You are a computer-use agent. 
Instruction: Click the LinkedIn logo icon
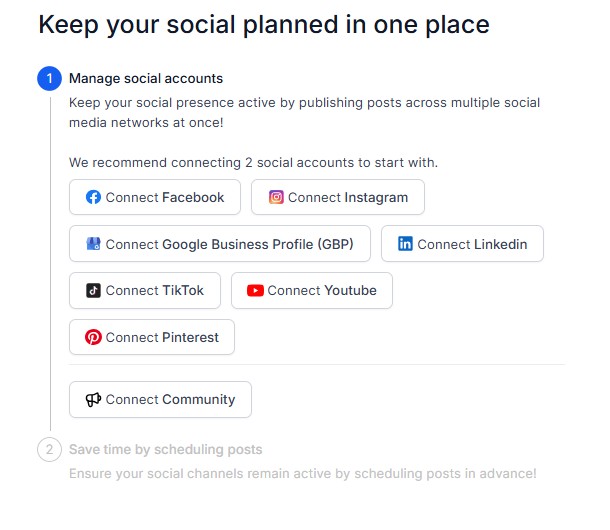point(405,244)
